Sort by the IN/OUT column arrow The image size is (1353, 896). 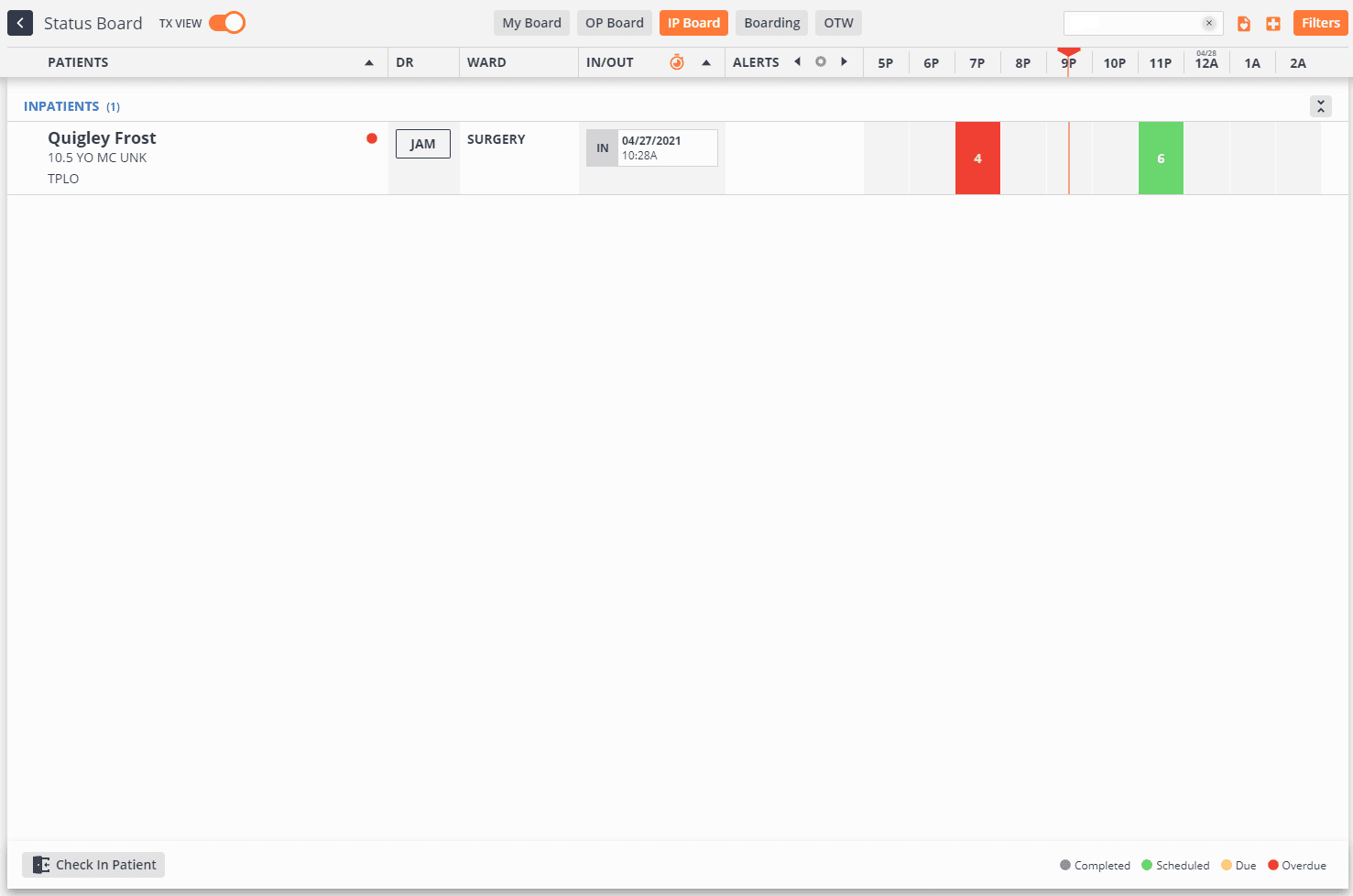706,62
